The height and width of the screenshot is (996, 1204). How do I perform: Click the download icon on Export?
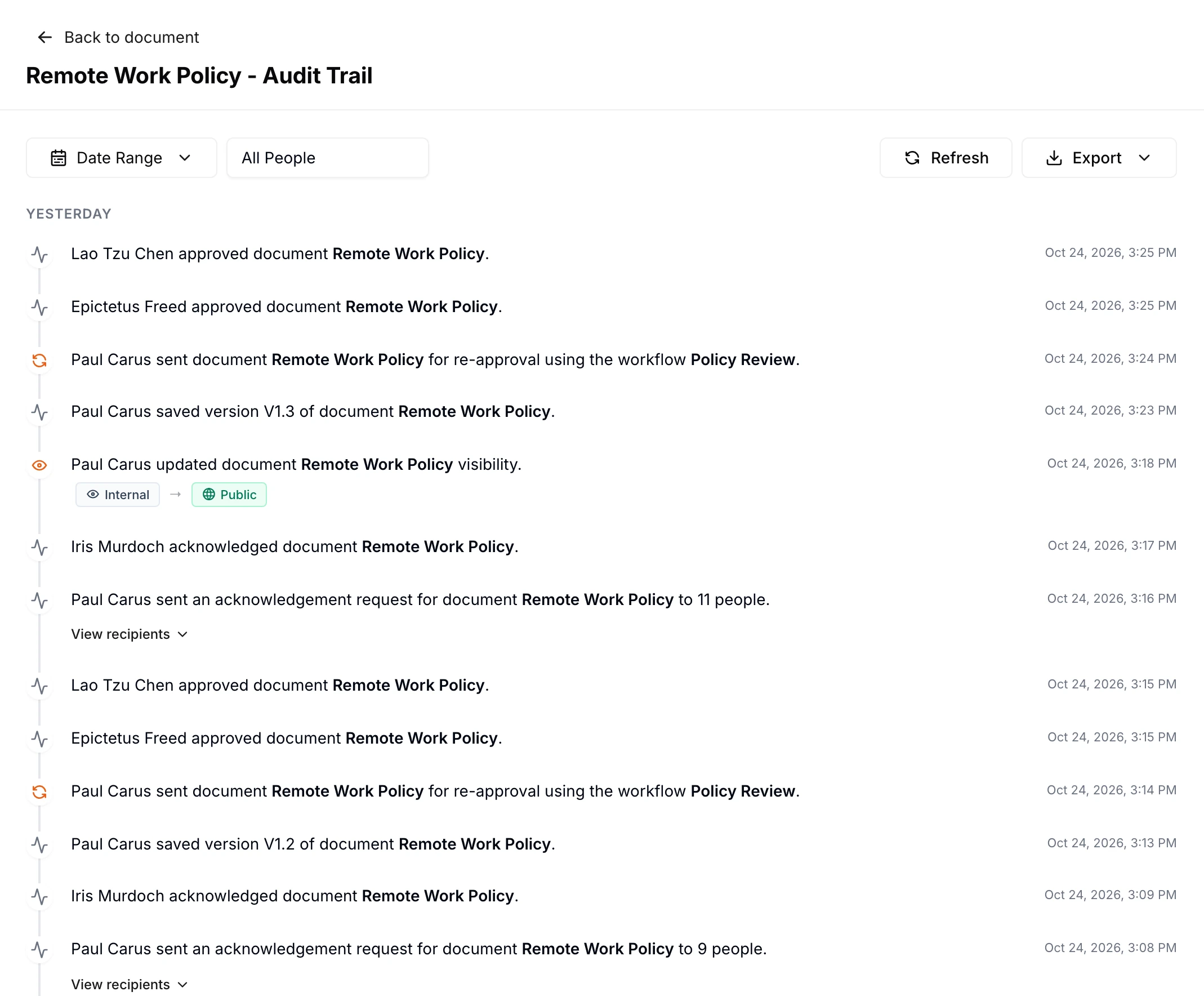[1054, 158]
